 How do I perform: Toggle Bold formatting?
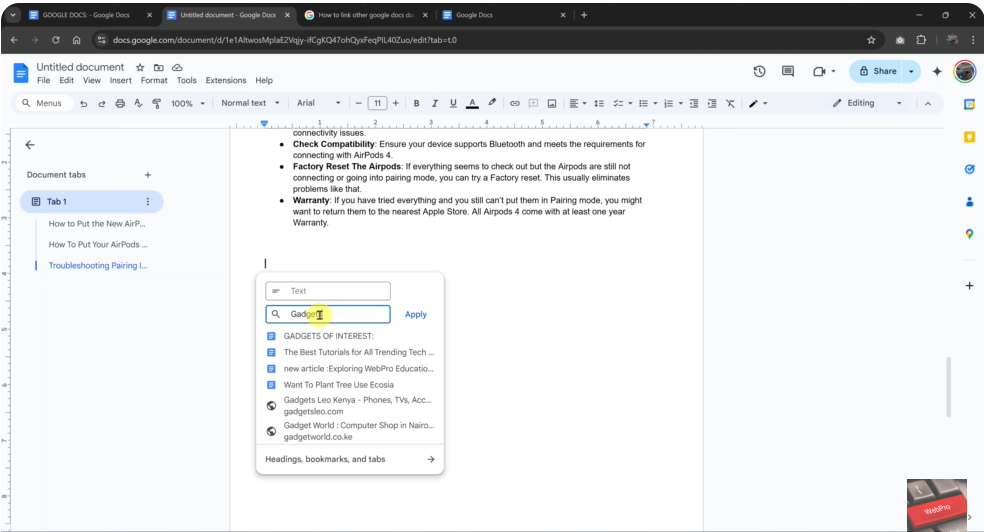416,104
